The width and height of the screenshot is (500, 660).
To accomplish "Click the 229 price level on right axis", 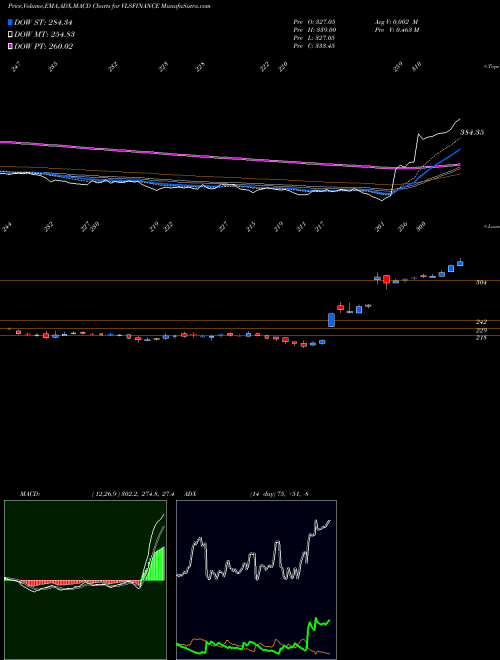I will [481, 330].
